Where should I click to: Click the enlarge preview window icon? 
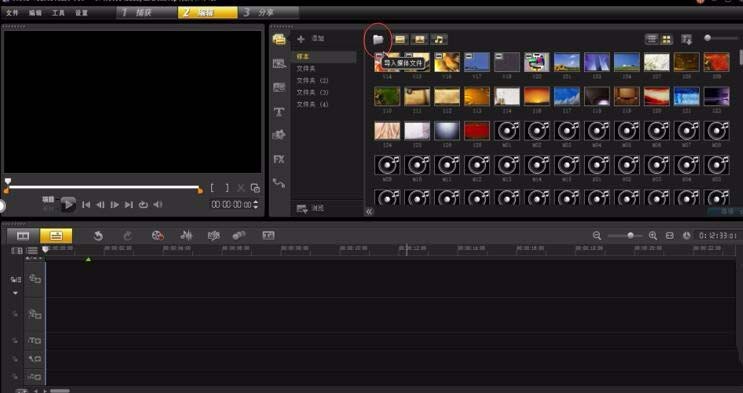point(255,188)
